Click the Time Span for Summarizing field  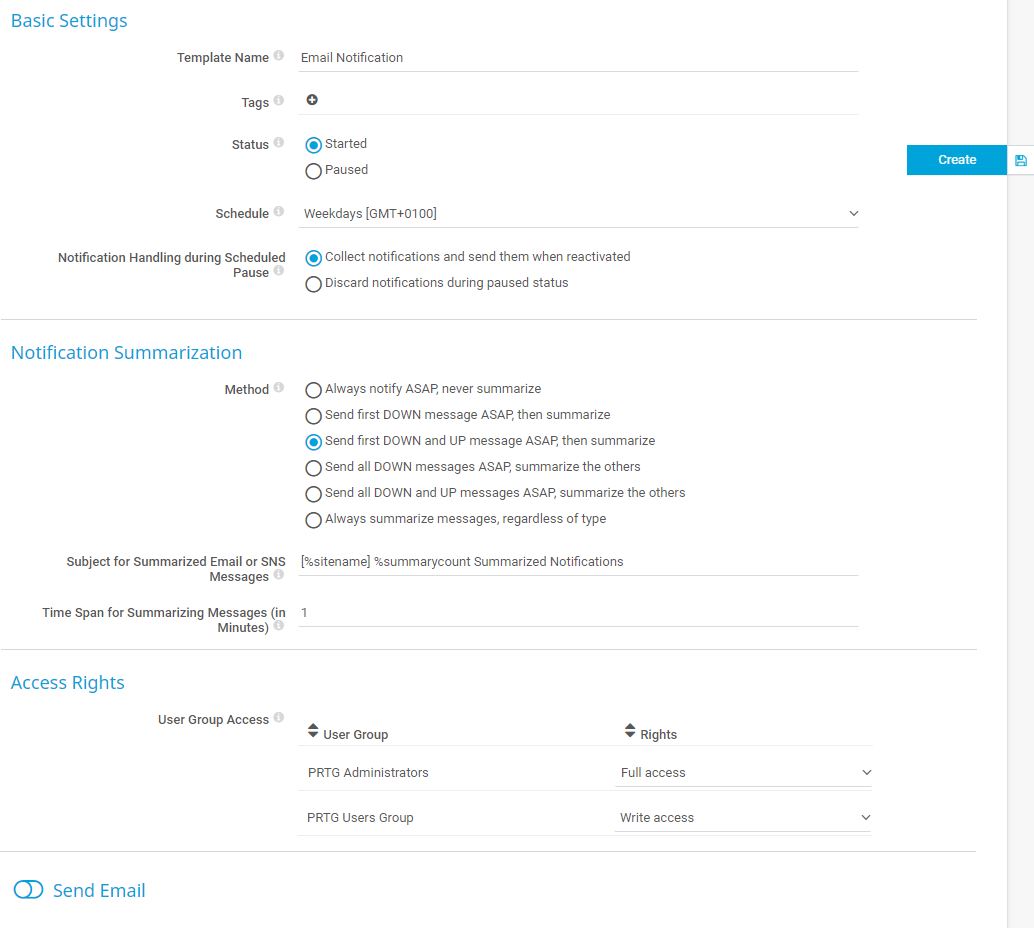pos(578,612)
